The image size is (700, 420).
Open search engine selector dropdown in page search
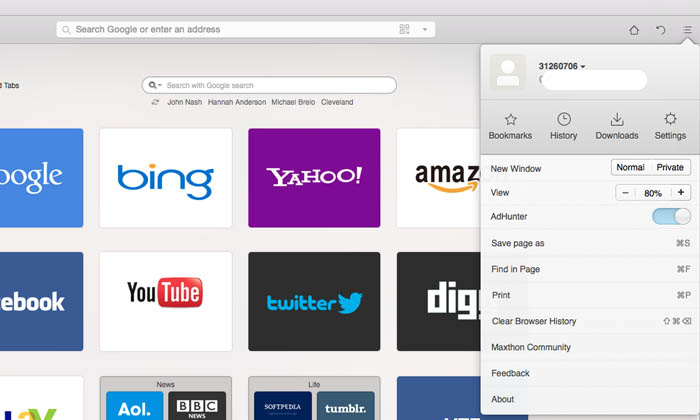coord(155,85)
